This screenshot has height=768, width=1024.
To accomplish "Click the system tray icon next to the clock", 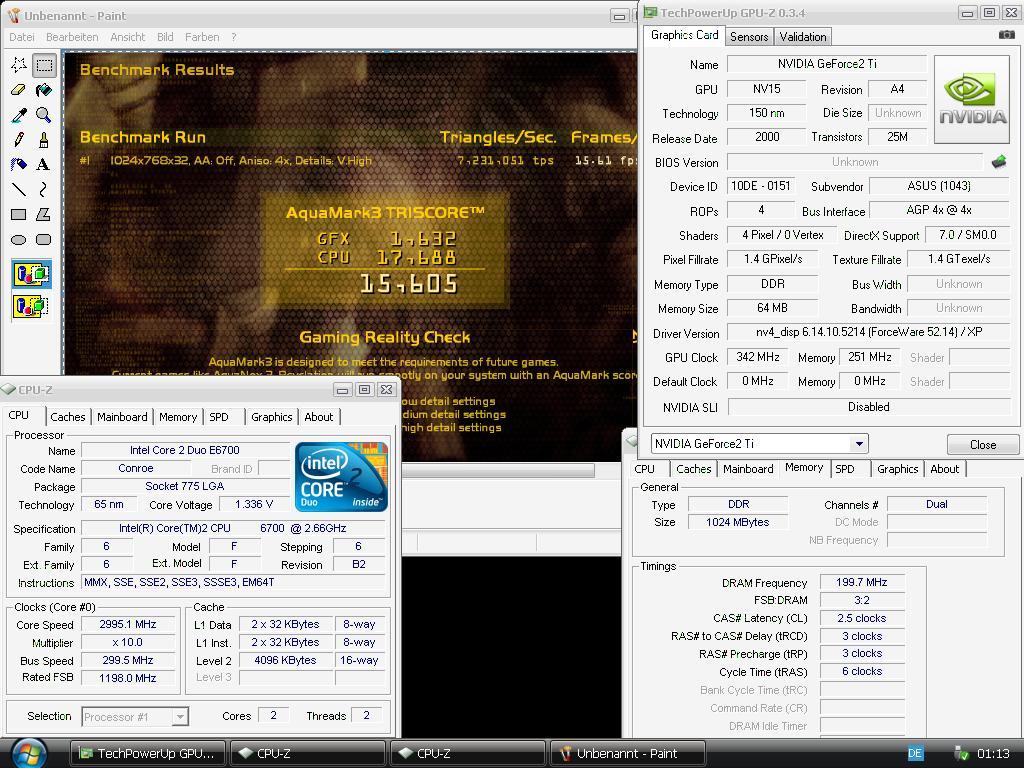I will [x=961, y=753].
